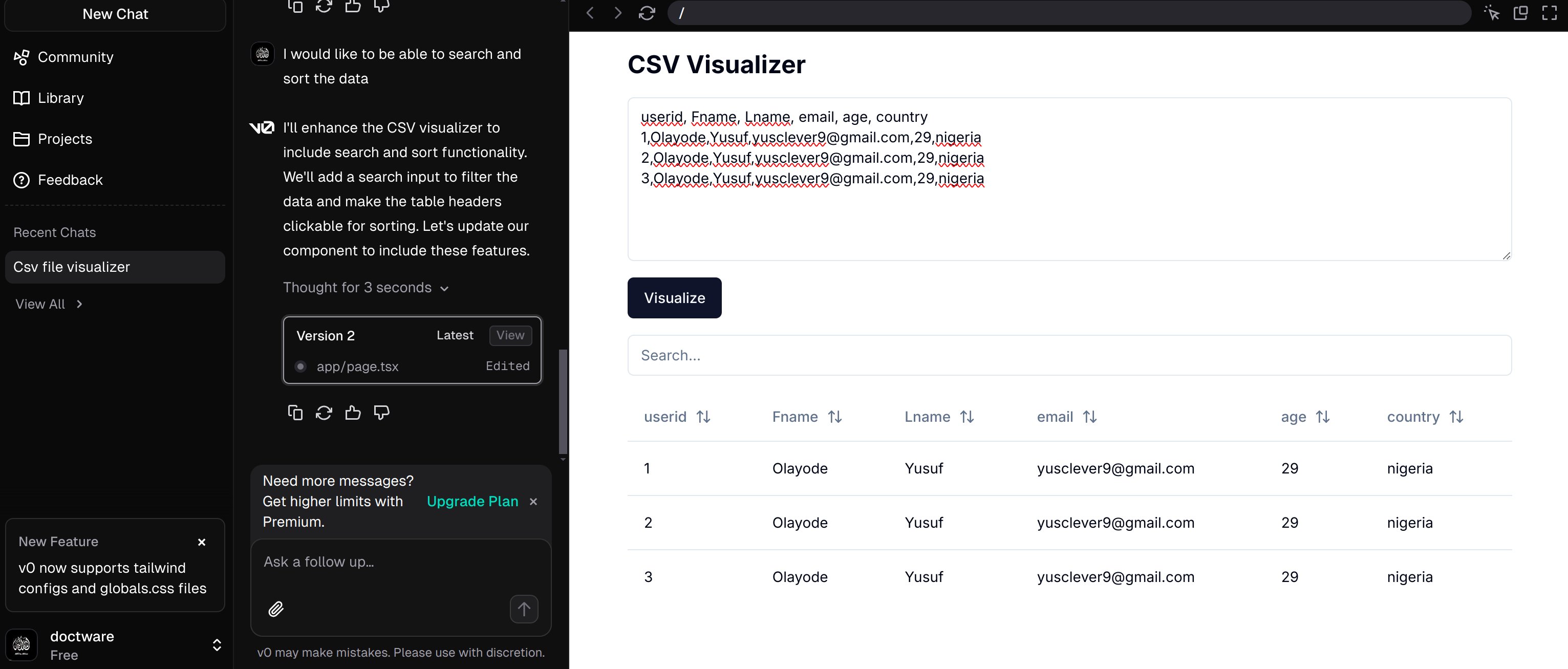Click the chat panel scrollbar
1568x669 pixels.
563,401
